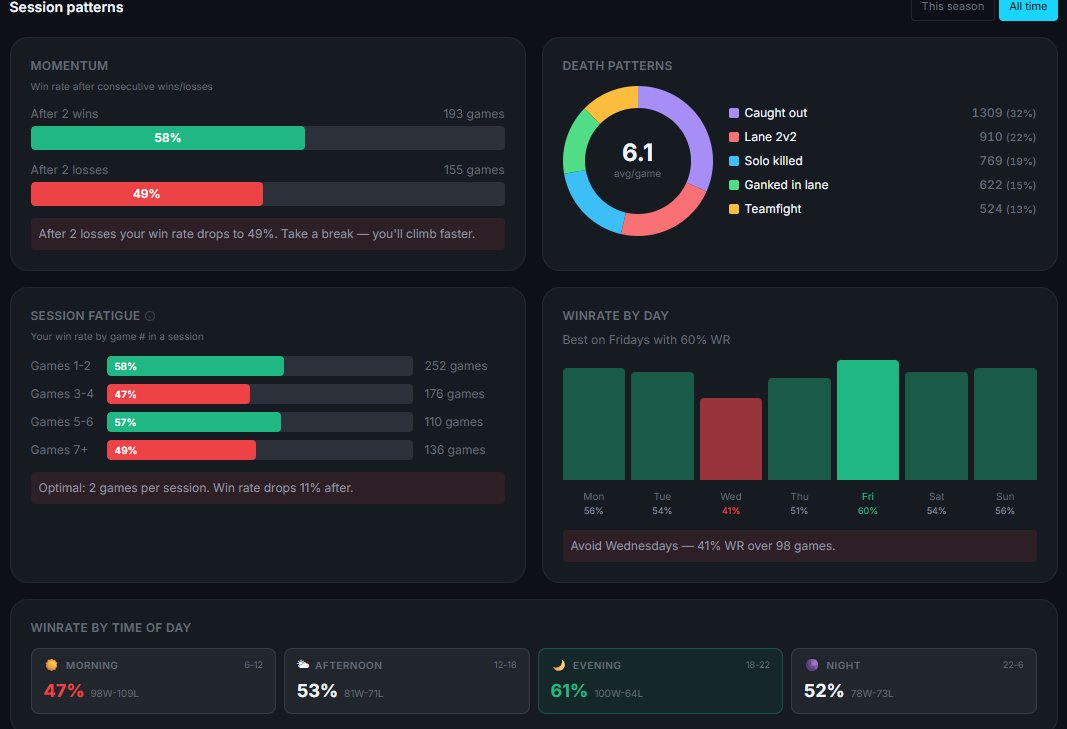
Task: Click the green Ganked in lane donut segment
Action: coord(576,140)
